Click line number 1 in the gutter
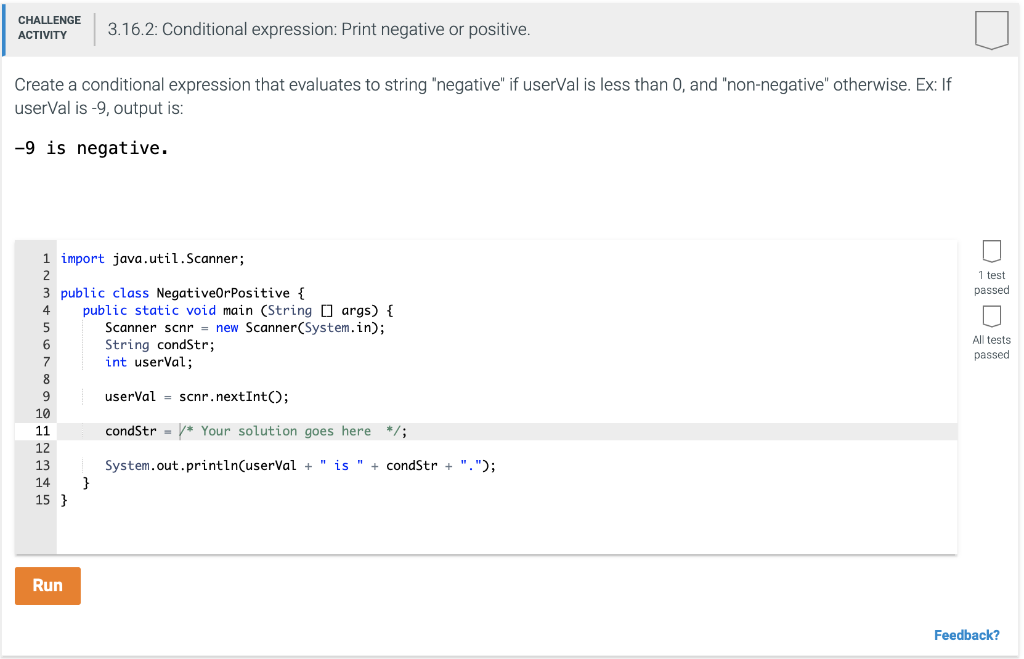The height and width of the screenshot is (659, 1024). coord(46,258)
